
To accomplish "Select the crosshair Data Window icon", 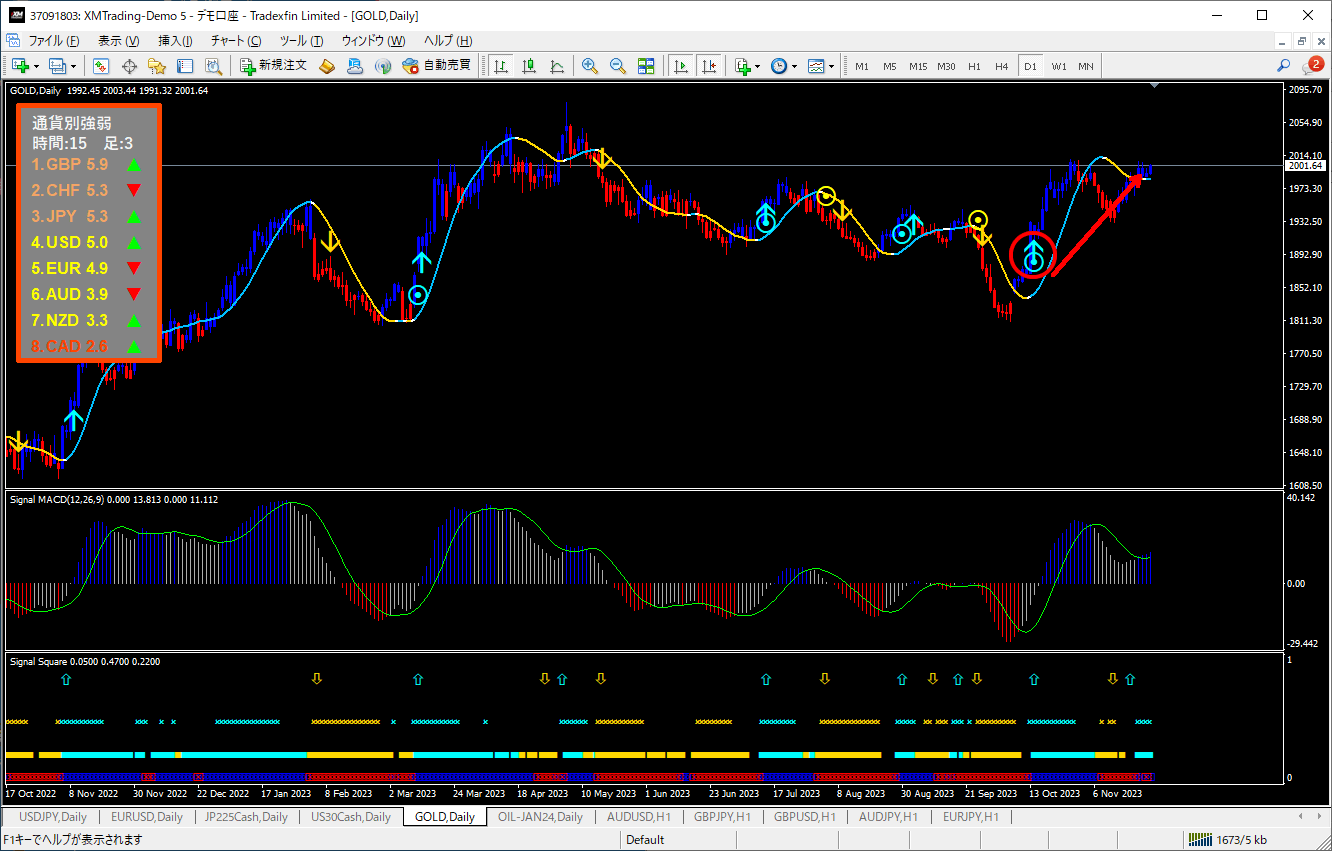I will point(129,66).
